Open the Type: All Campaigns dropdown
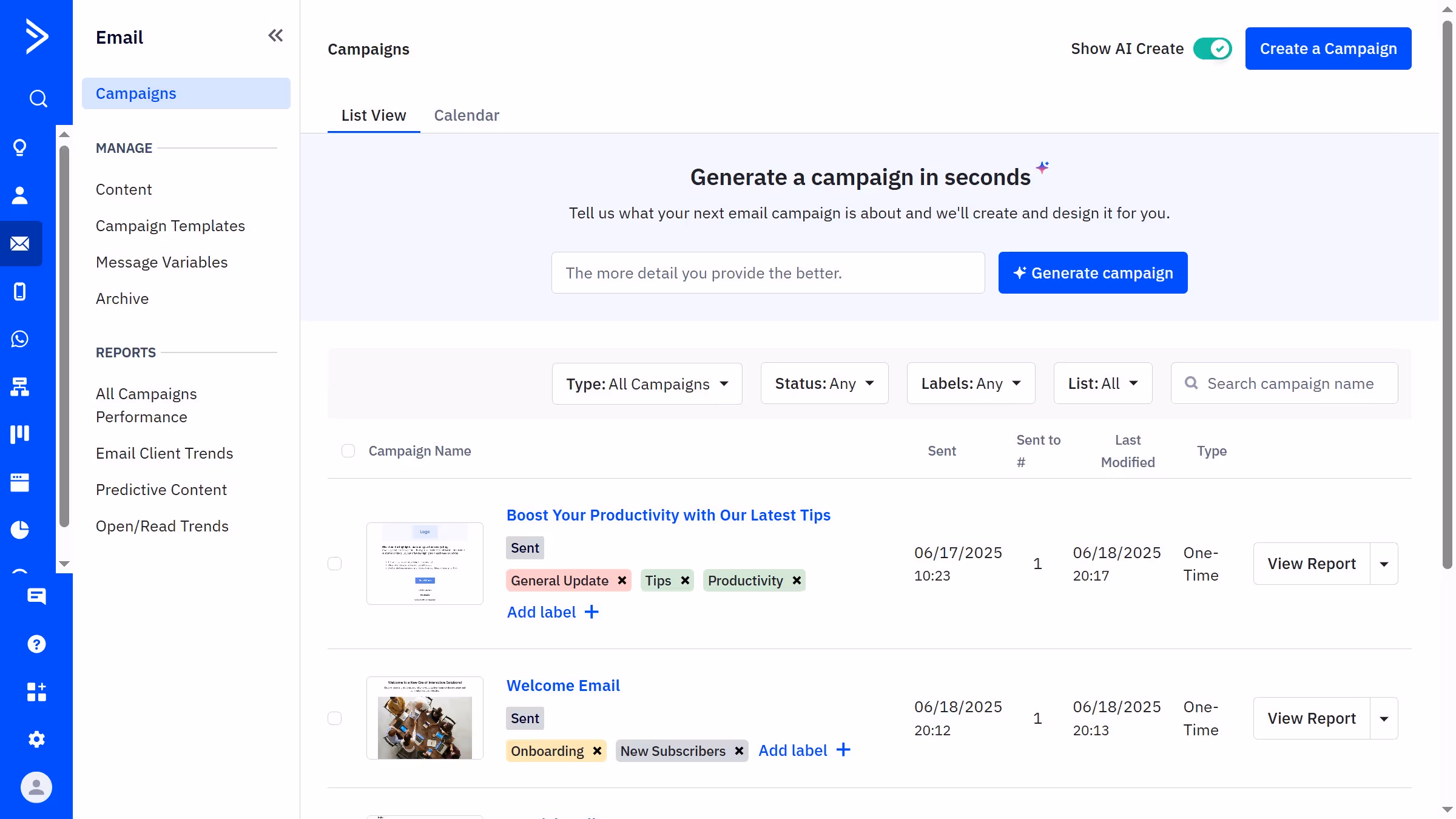Screen dimensions: 1456x819 (x=647, y=384)
